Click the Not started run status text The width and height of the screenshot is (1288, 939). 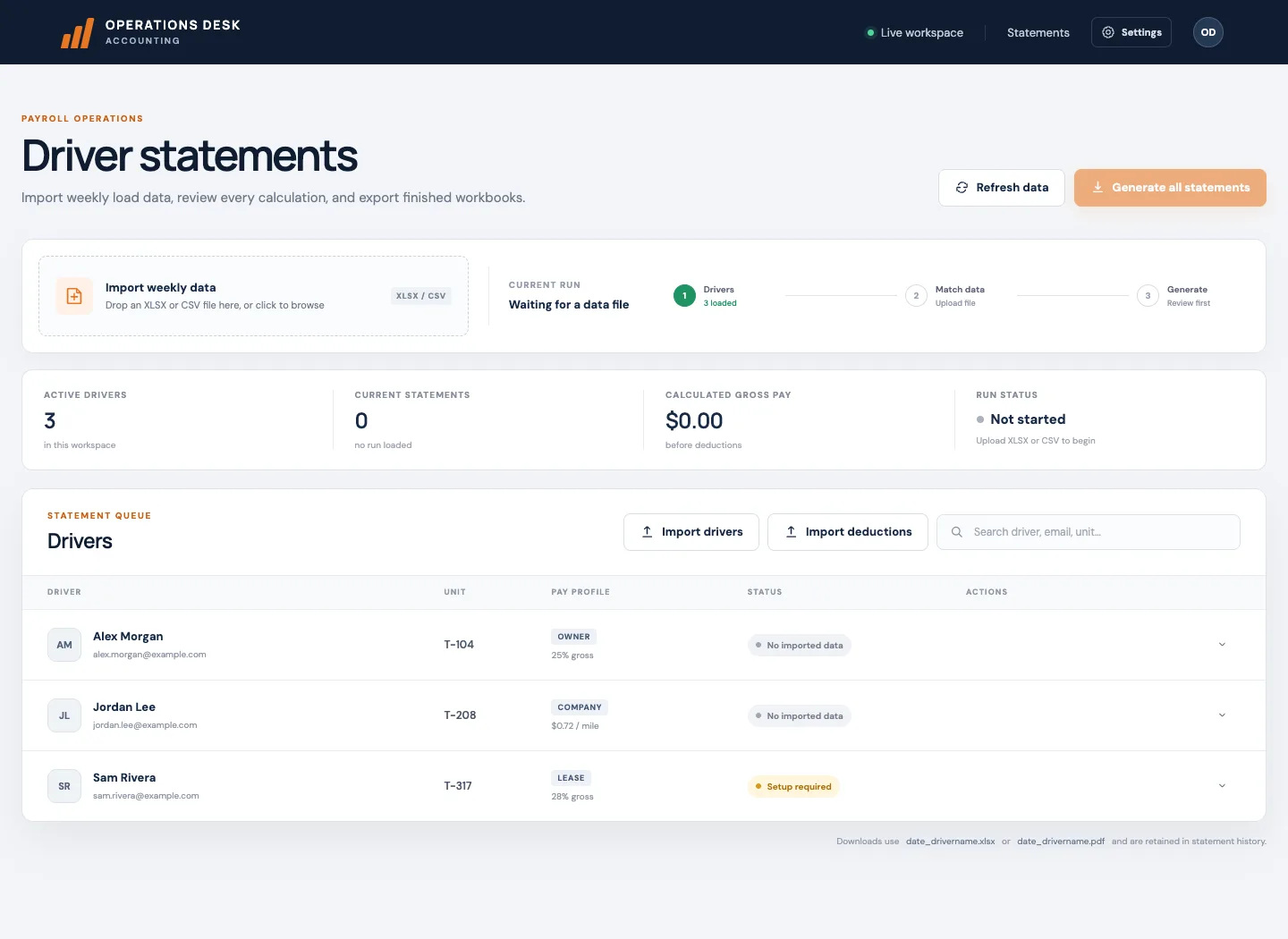coord(1028,419)
